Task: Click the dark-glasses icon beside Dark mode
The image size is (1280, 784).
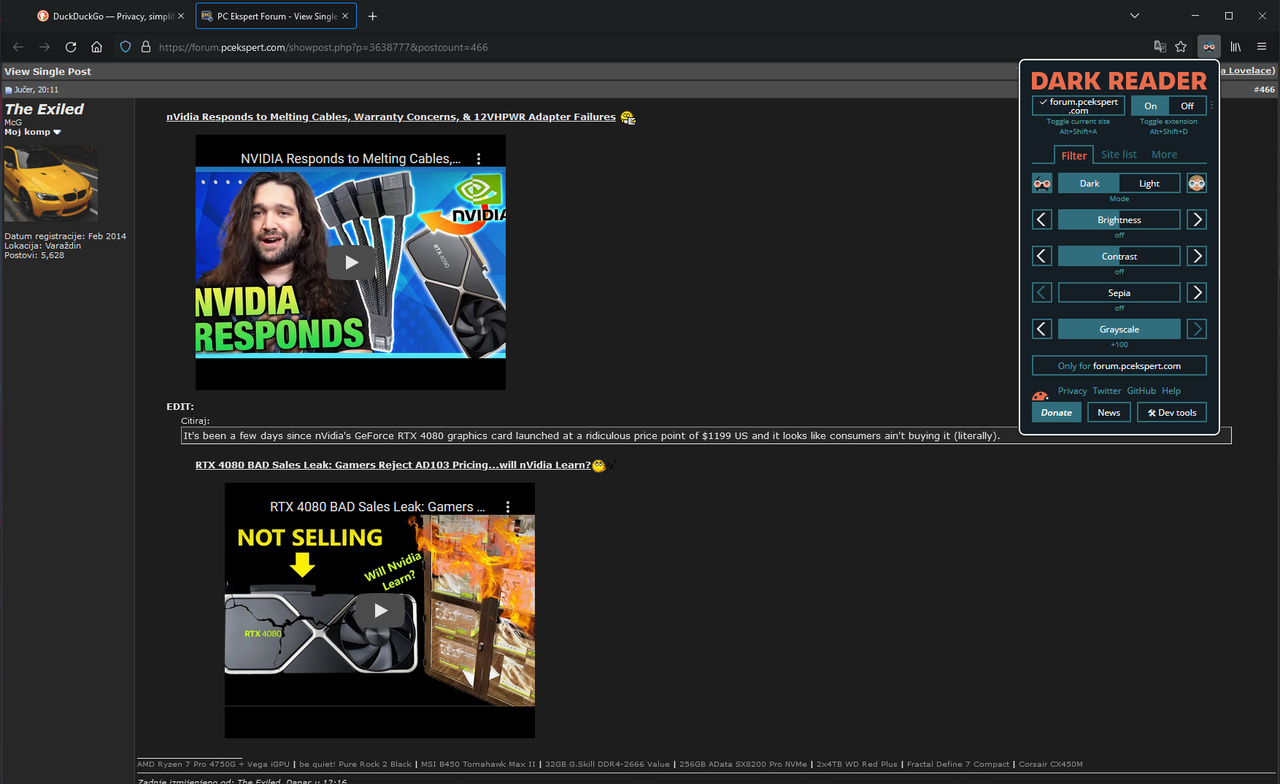Action: click(x=1041, y=183)
